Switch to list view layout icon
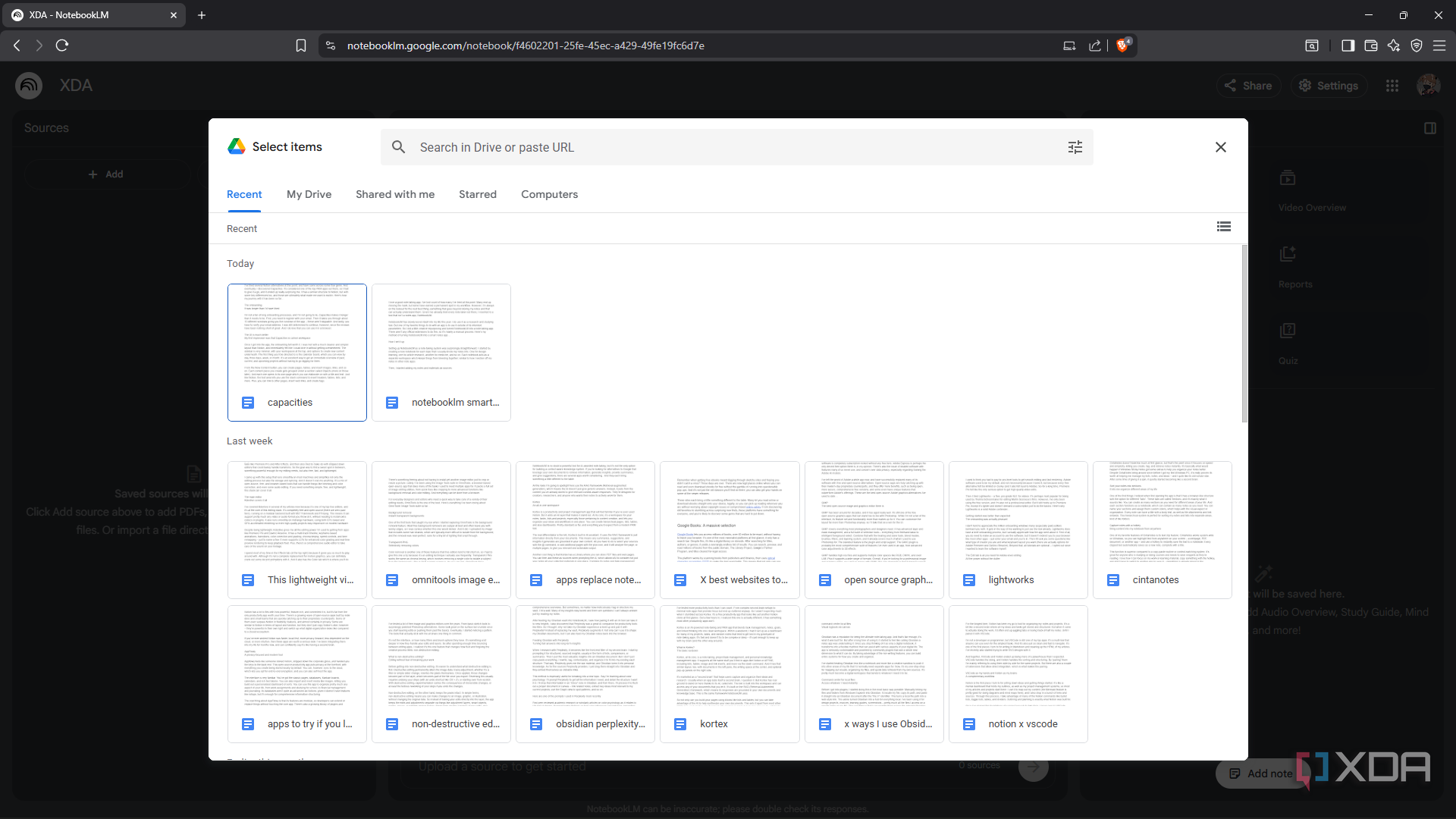Screen dimensions: 1456x819 tap(1224, 227)
